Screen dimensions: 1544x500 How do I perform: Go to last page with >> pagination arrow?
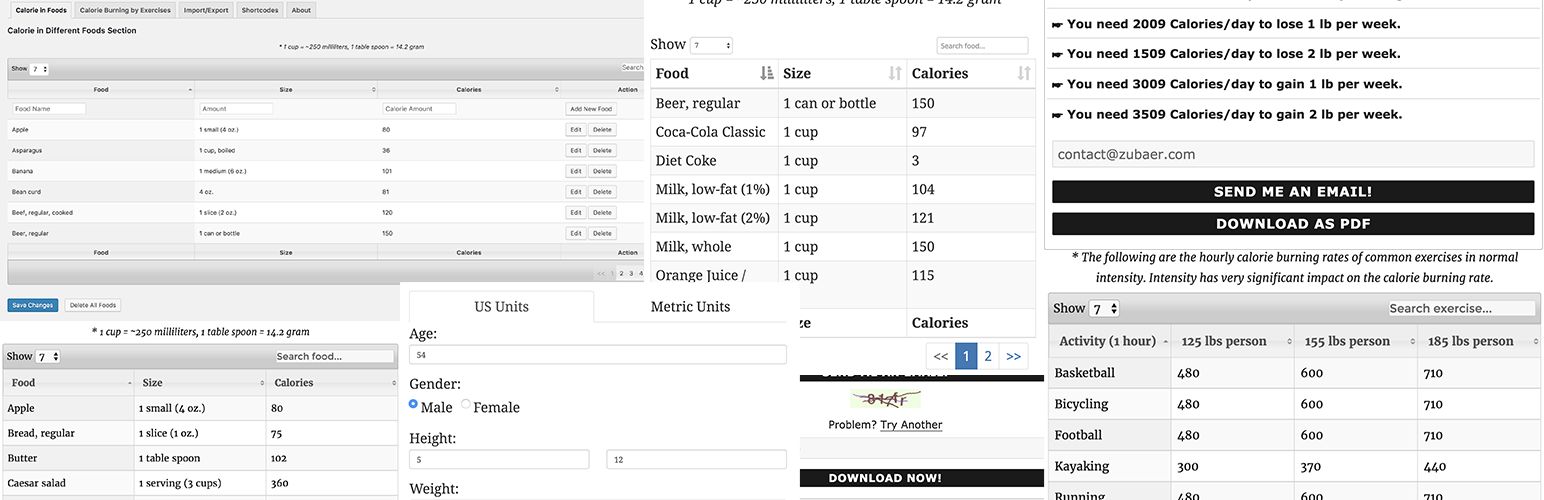pos(1013,356)
